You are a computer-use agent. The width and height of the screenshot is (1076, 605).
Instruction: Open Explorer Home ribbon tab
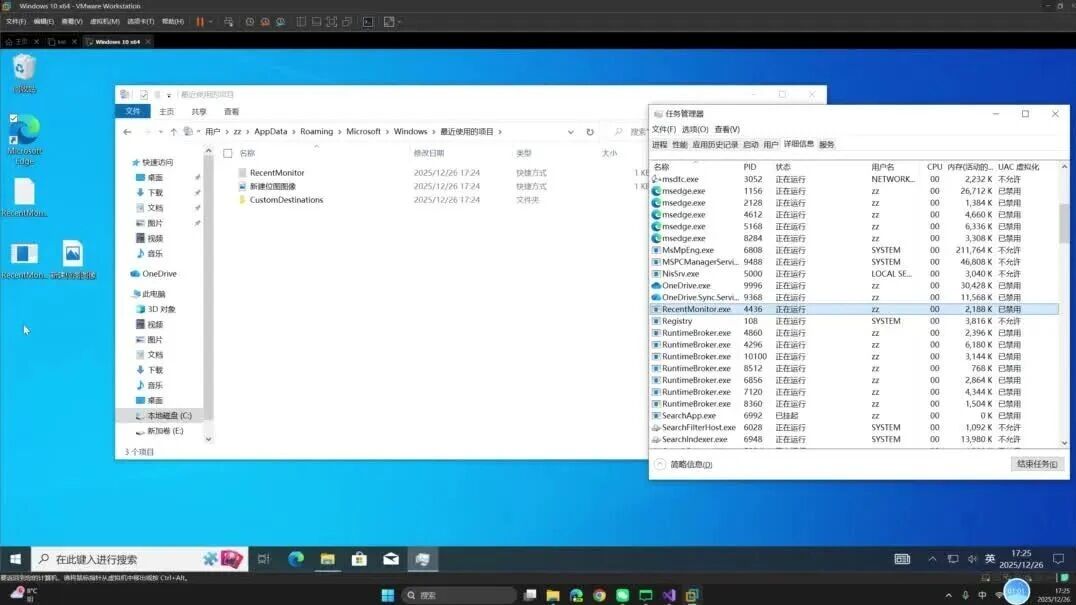point(166,112)
